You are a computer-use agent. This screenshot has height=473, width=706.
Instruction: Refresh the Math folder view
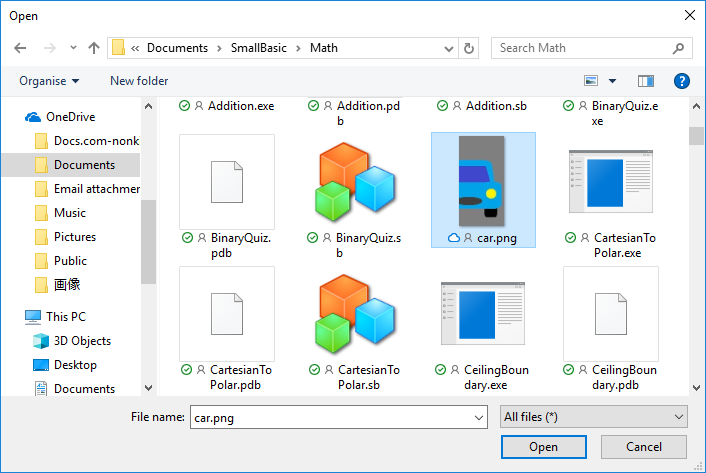coord(468,48)
